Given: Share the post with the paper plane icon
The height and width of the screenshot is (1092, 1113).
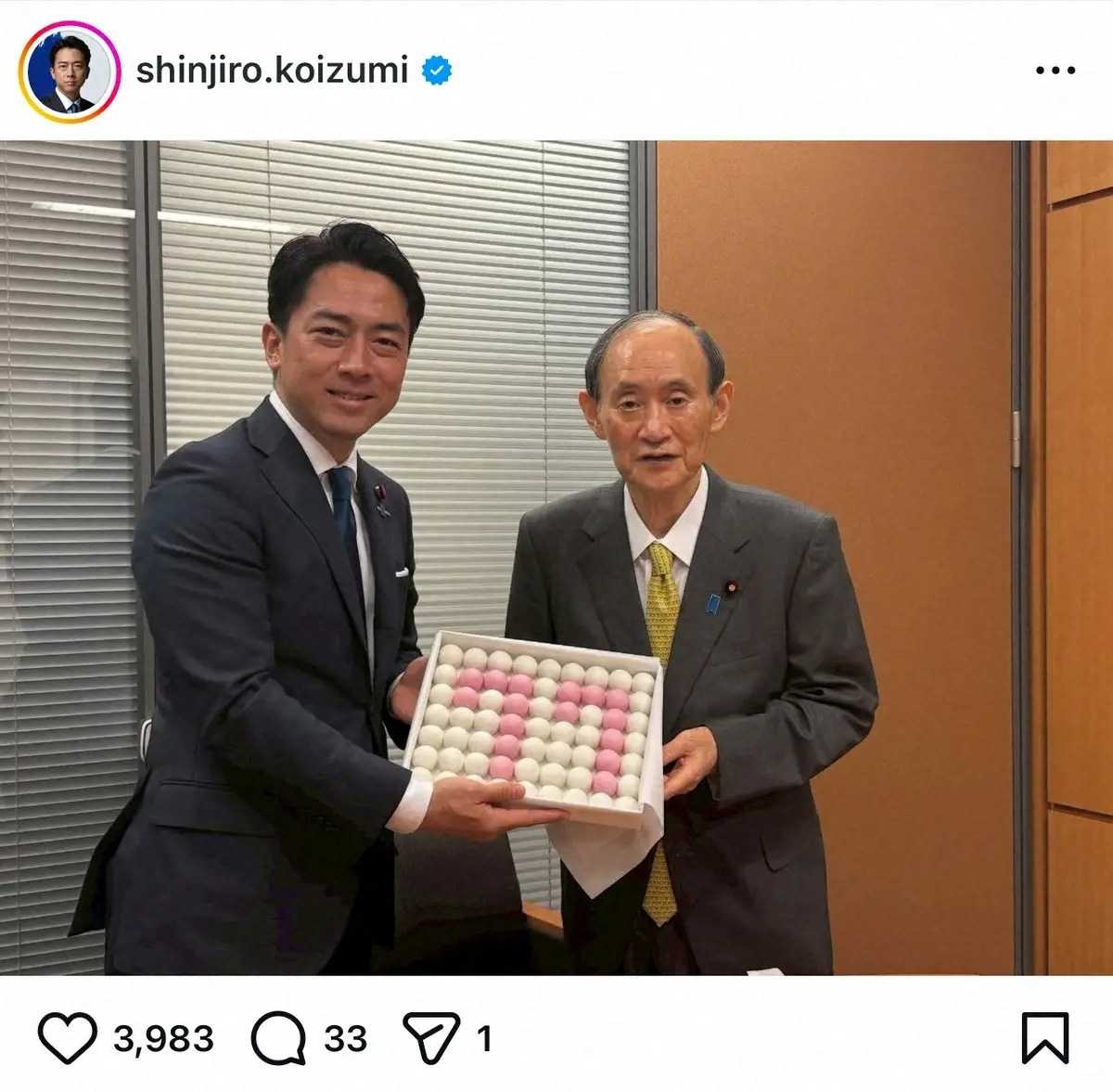Looking at the screenshot, I should 431,1037.
